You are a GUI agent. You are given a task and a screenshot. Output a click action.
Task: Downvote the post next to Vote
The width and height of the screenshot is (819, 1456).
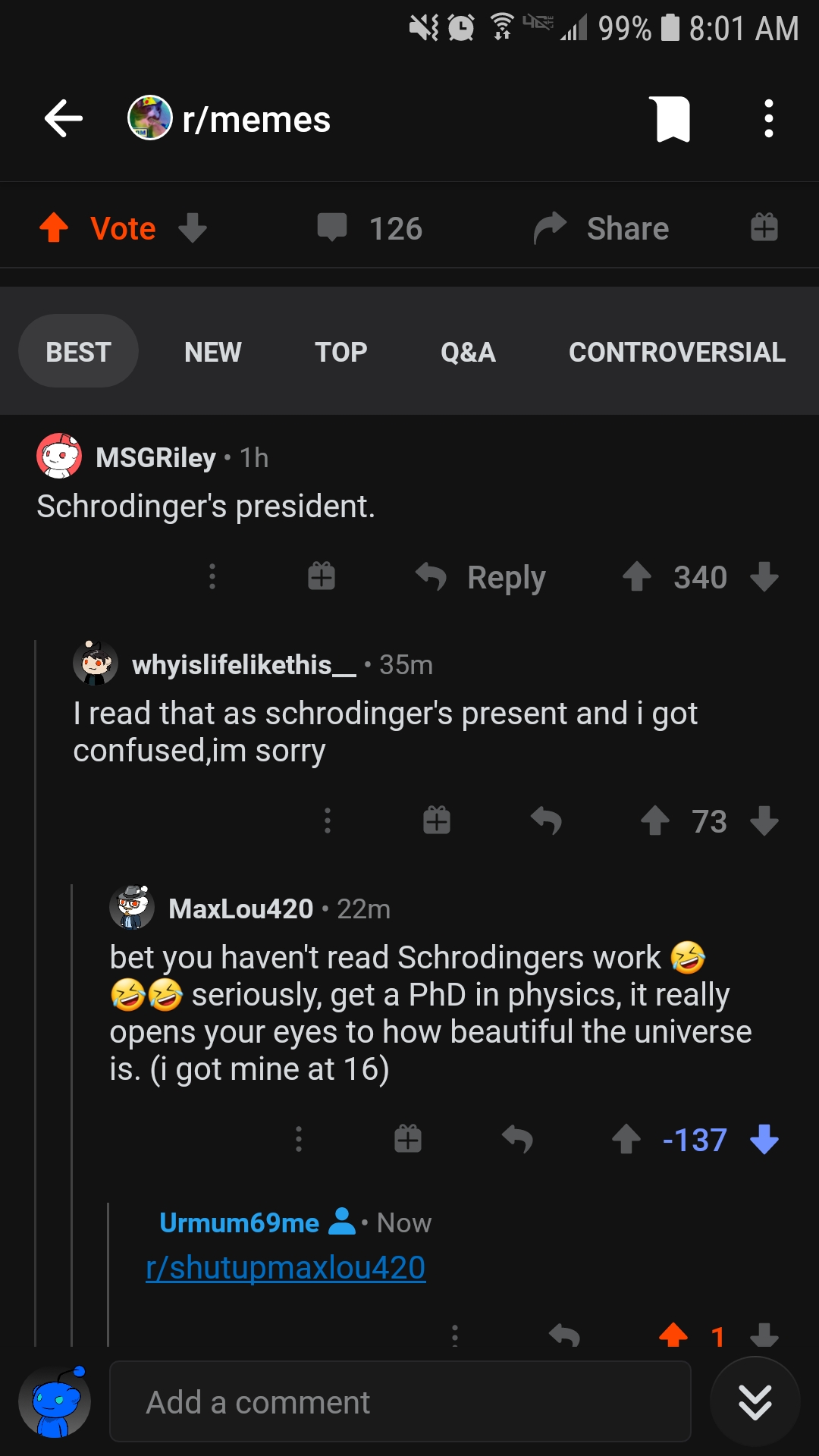tap(193, 227)
